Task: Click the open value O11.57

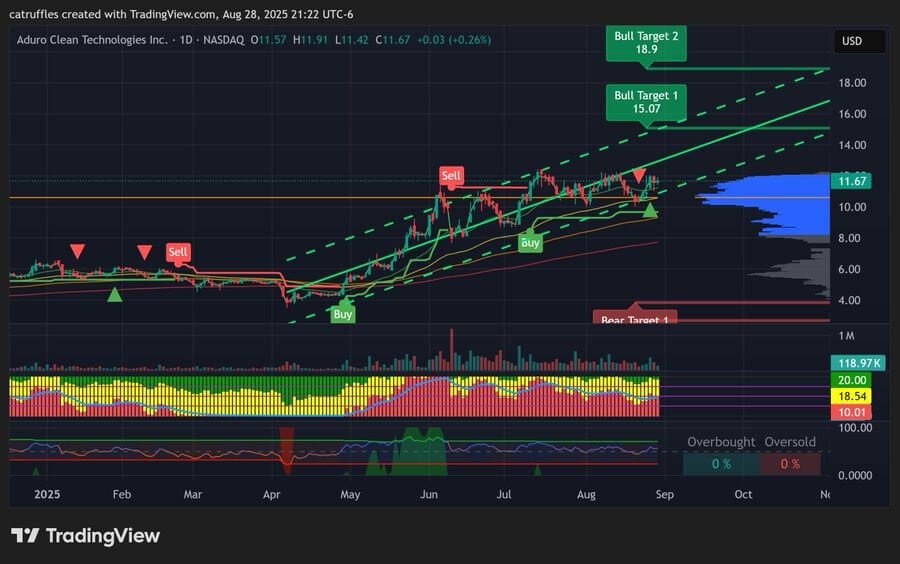Action: 268,40
